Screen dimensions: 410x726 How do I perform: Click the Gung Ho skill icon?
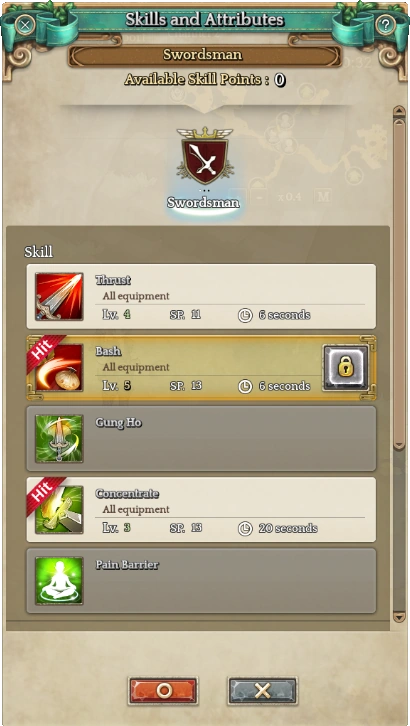point(59,438)
